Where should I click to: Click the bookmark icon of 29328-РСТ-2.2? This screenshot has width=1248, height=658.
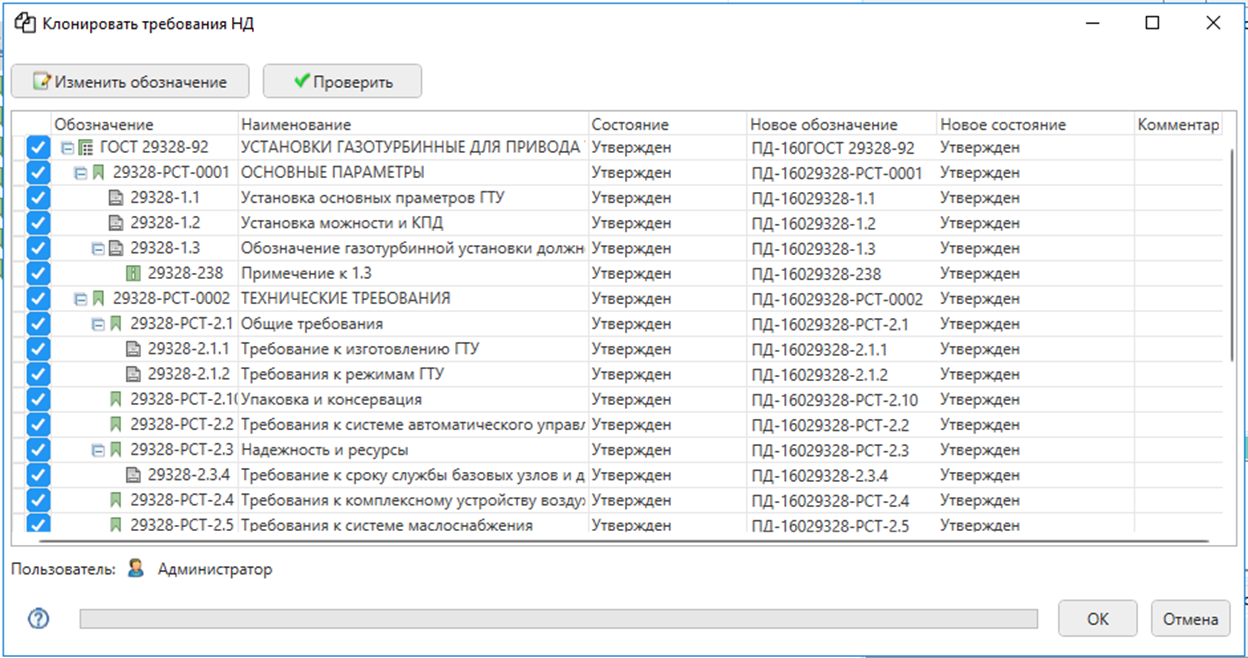click(116, 424)
